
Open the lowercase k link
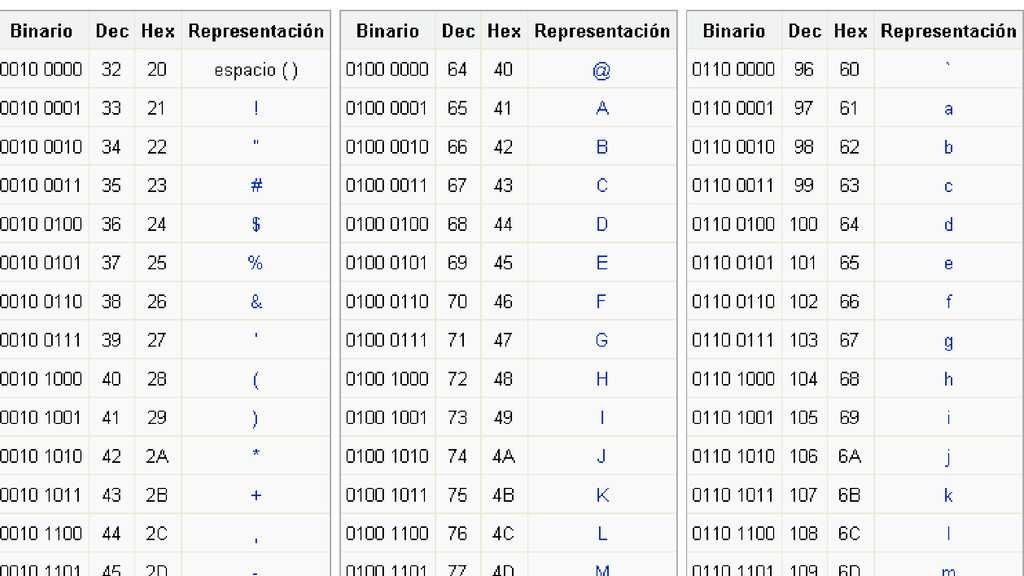point(948,495)
